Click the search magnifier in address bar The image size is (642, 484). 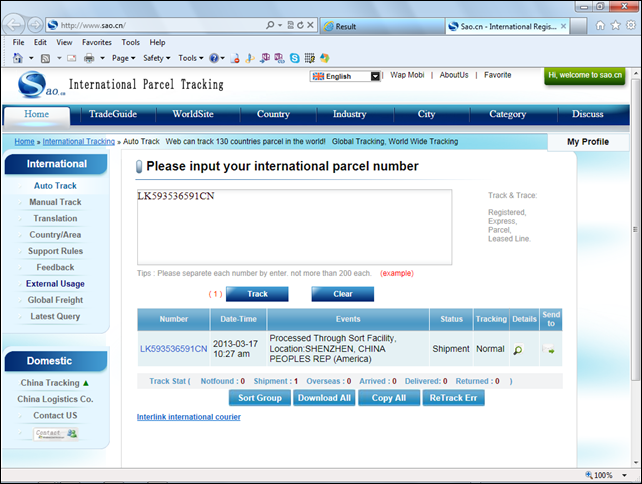coord(270,25)
